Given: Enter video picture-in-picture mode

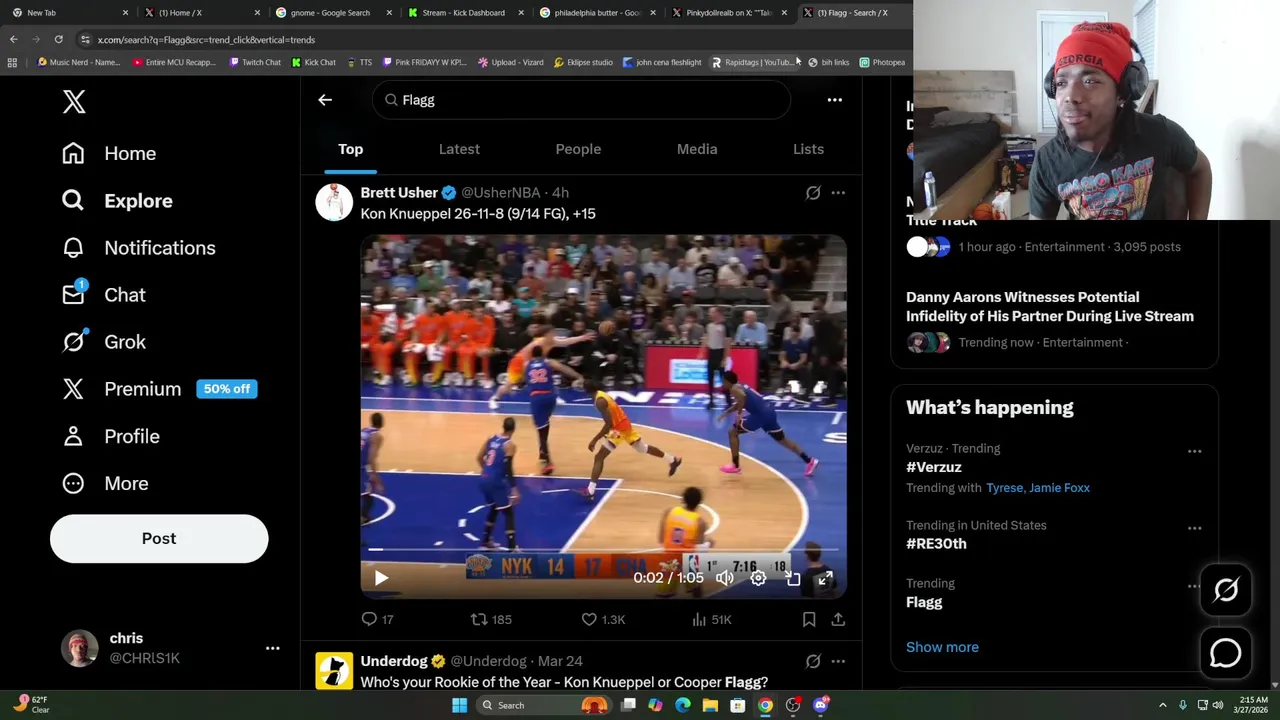Looking at the screenshot, I should click(793, 577).
